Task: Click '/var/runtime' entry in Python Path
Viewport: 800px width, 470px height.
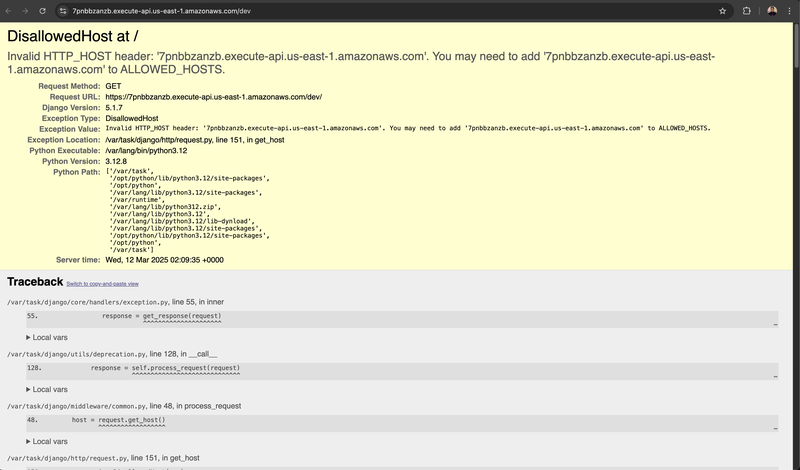Action: click(x=137, y=200)
